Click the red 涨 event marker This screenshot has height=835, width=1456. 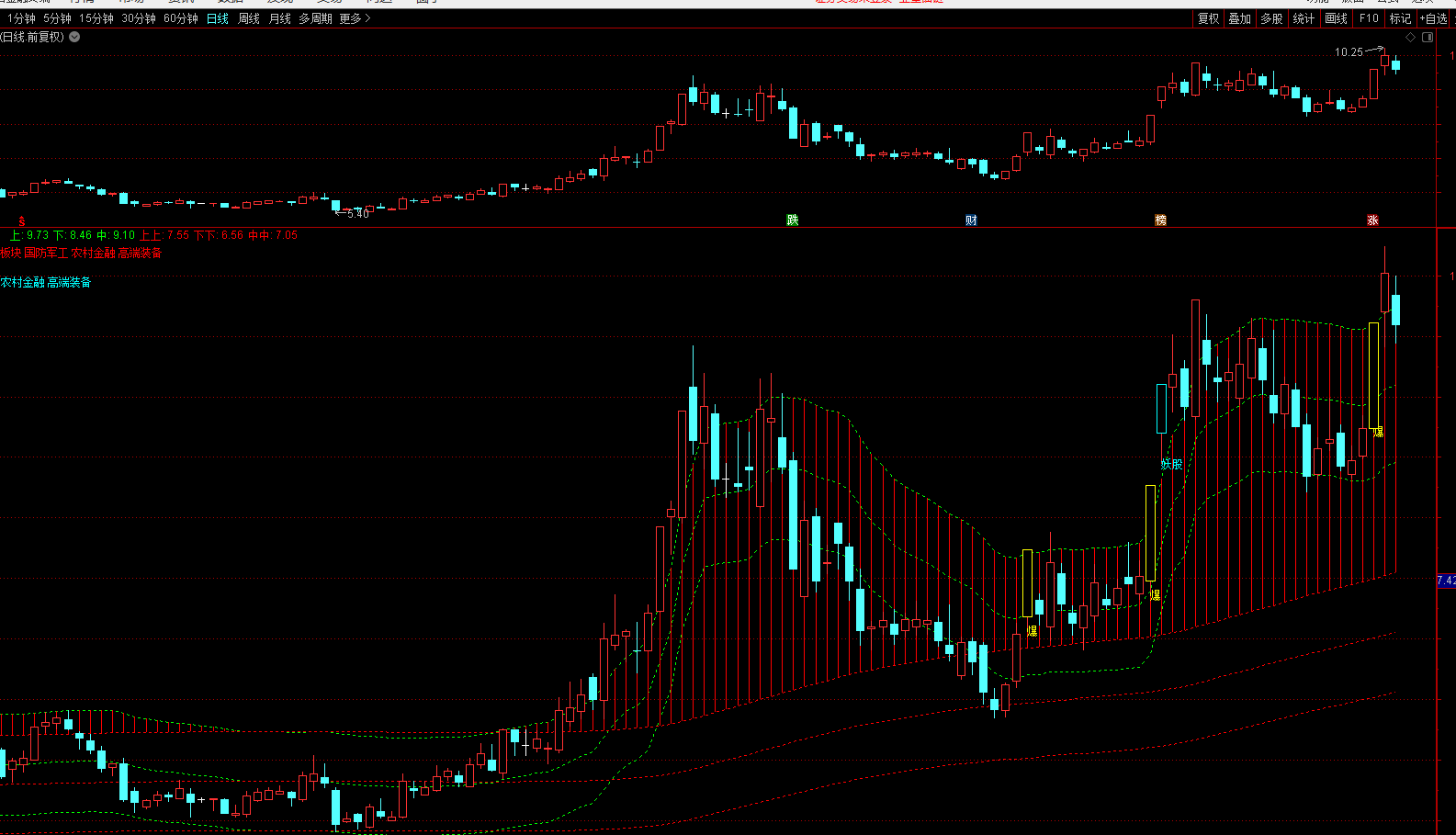click(x=1372, y=220)
